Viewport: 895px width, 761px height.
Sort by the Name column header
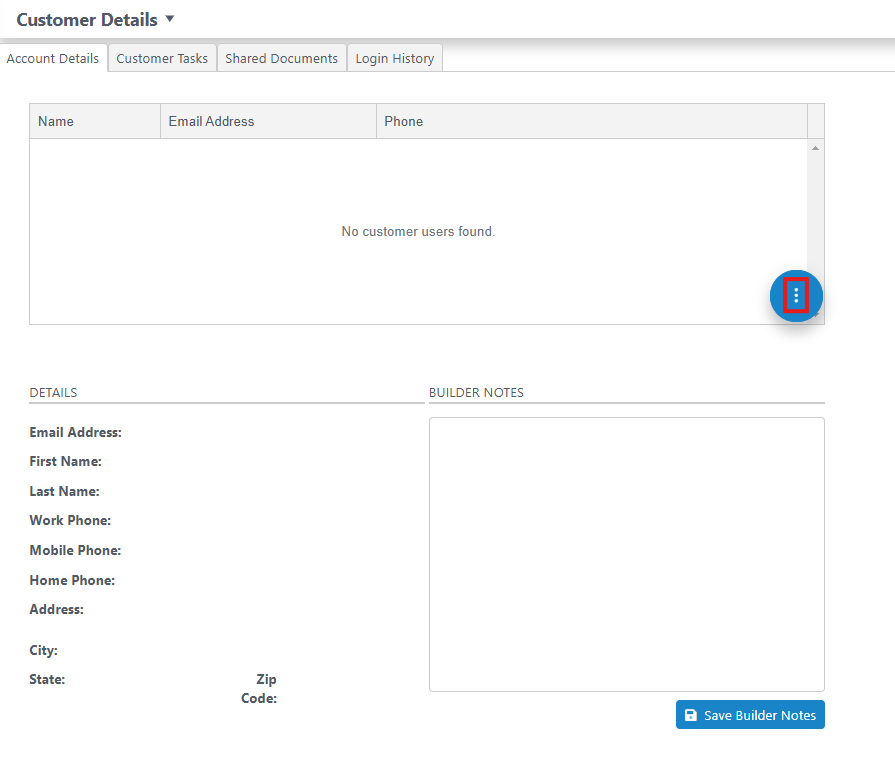pyautogui.click(x=95, y=121)
